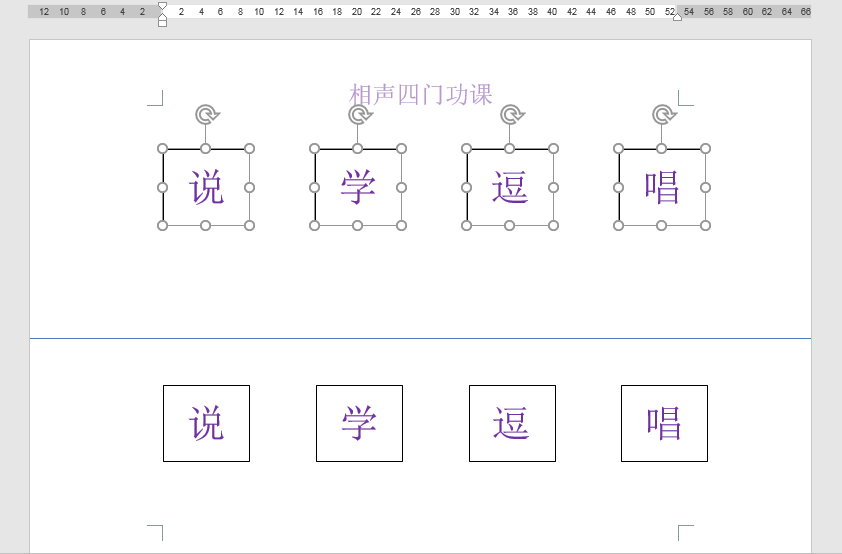Click the top-left corner handle of selected 说 box
842x554 pixels.
pos(162,149)
